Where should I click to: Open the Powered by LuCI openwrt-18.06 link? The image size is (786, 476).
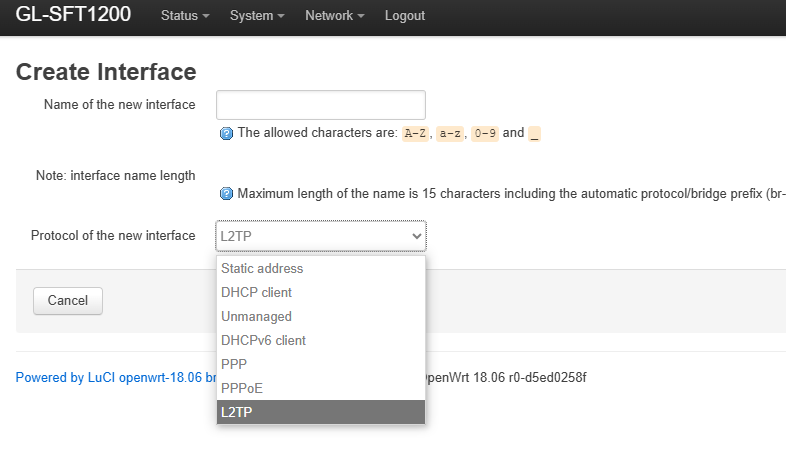pos(110,378)
